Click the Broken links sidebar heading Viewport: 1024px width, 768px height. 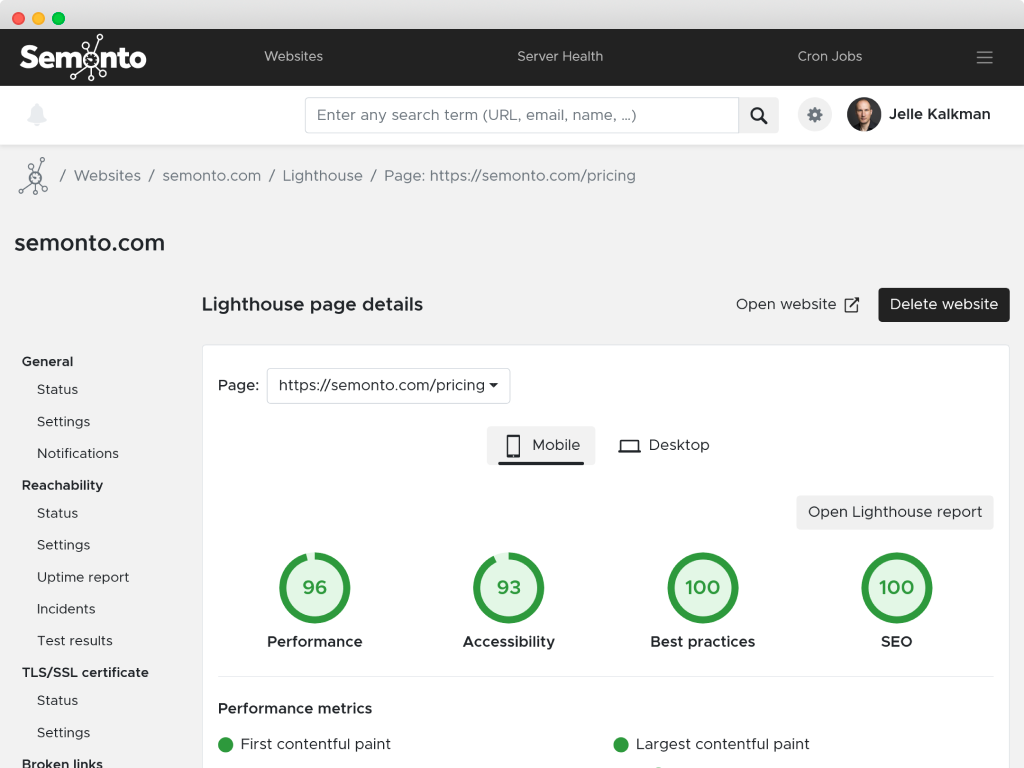tap(62, 763)
